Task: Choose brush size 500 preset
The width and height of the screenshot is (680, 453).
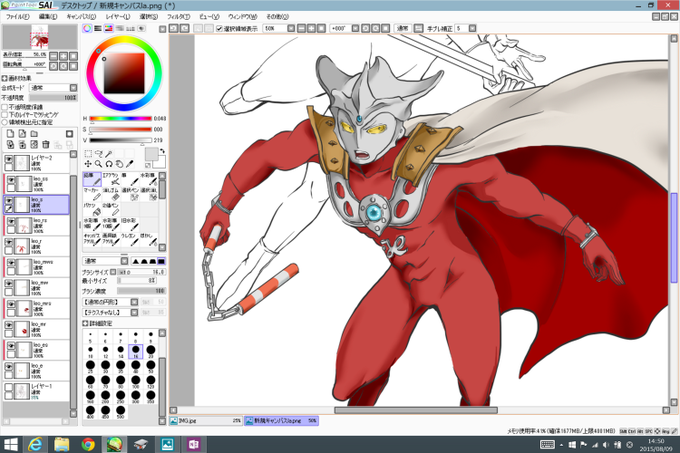Action: pyautogui.click(x=121, y=411)
